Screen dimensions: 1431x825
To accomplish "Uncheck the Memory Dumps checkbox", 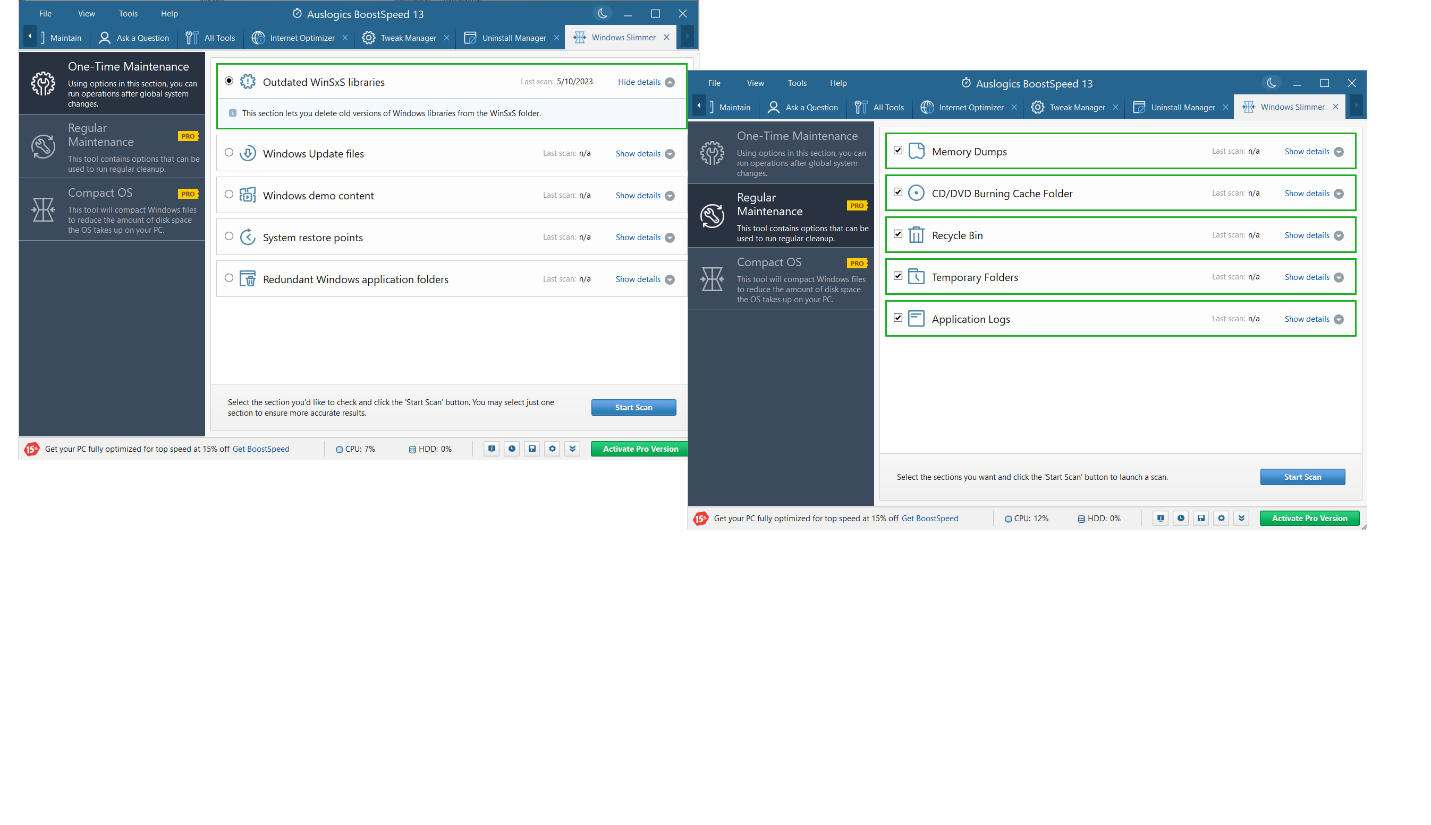I will (x=898, y=151).
